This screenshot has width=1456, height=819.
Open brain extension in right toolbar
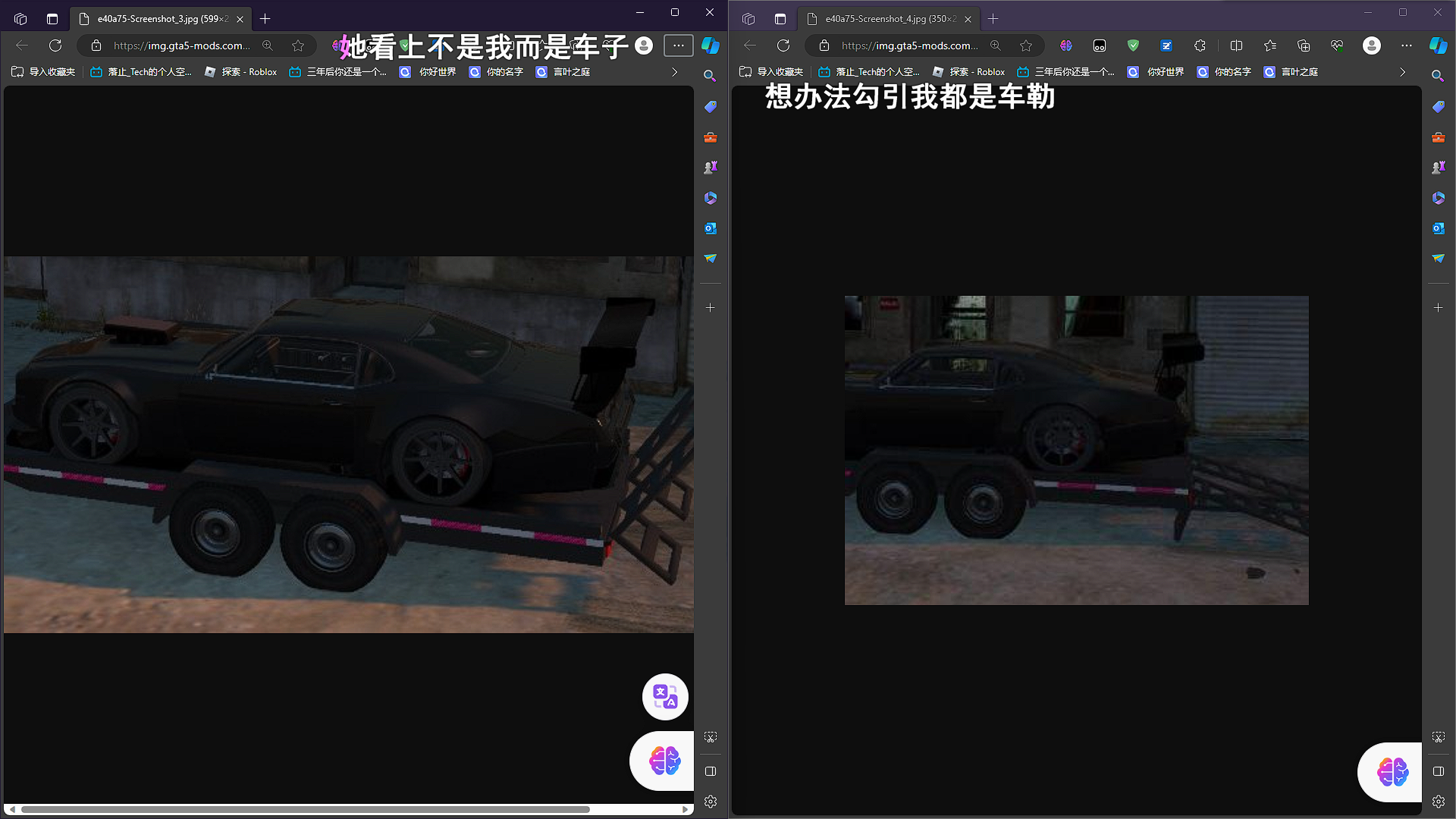click(1066, 45)
